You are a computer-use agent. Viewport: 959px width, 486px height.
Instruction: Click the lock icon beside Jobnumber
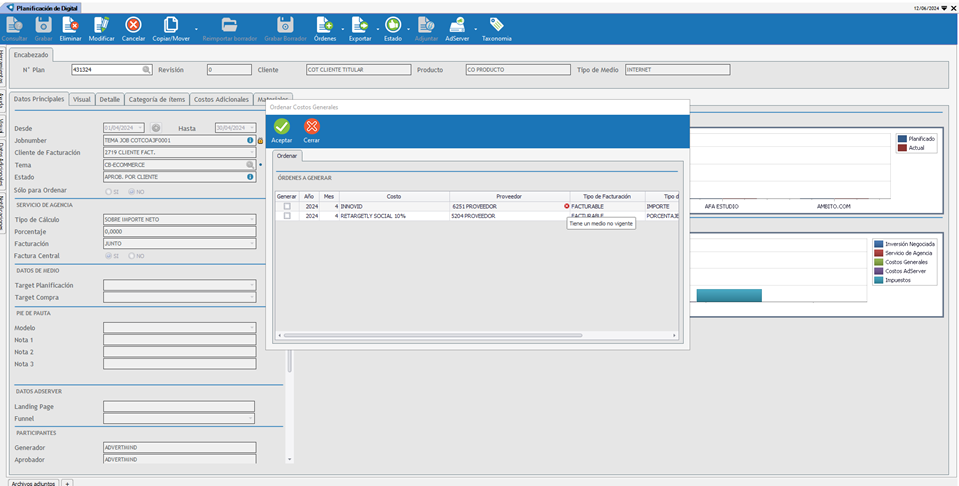click(x=260, y=141)
